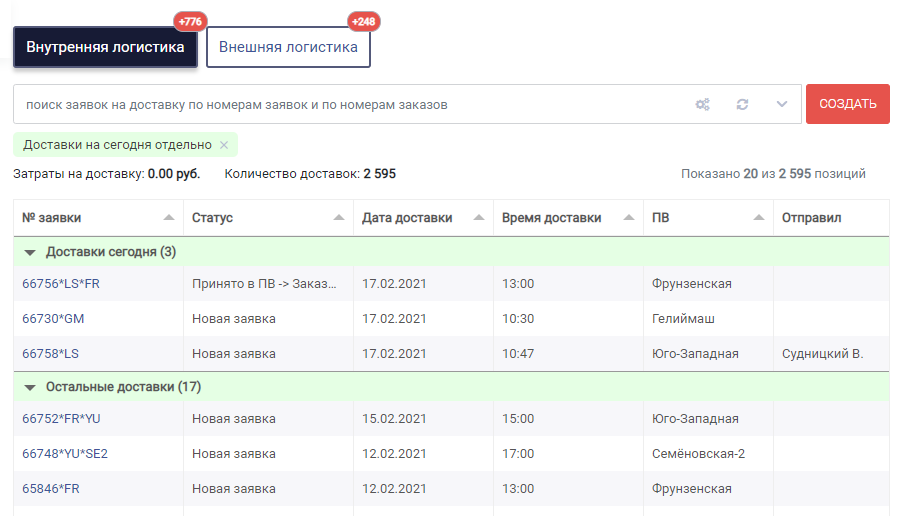This screenshot has height=516, width=902.
Task: Click the refresh icon in search bar
Action: click(x=742, y=104)
